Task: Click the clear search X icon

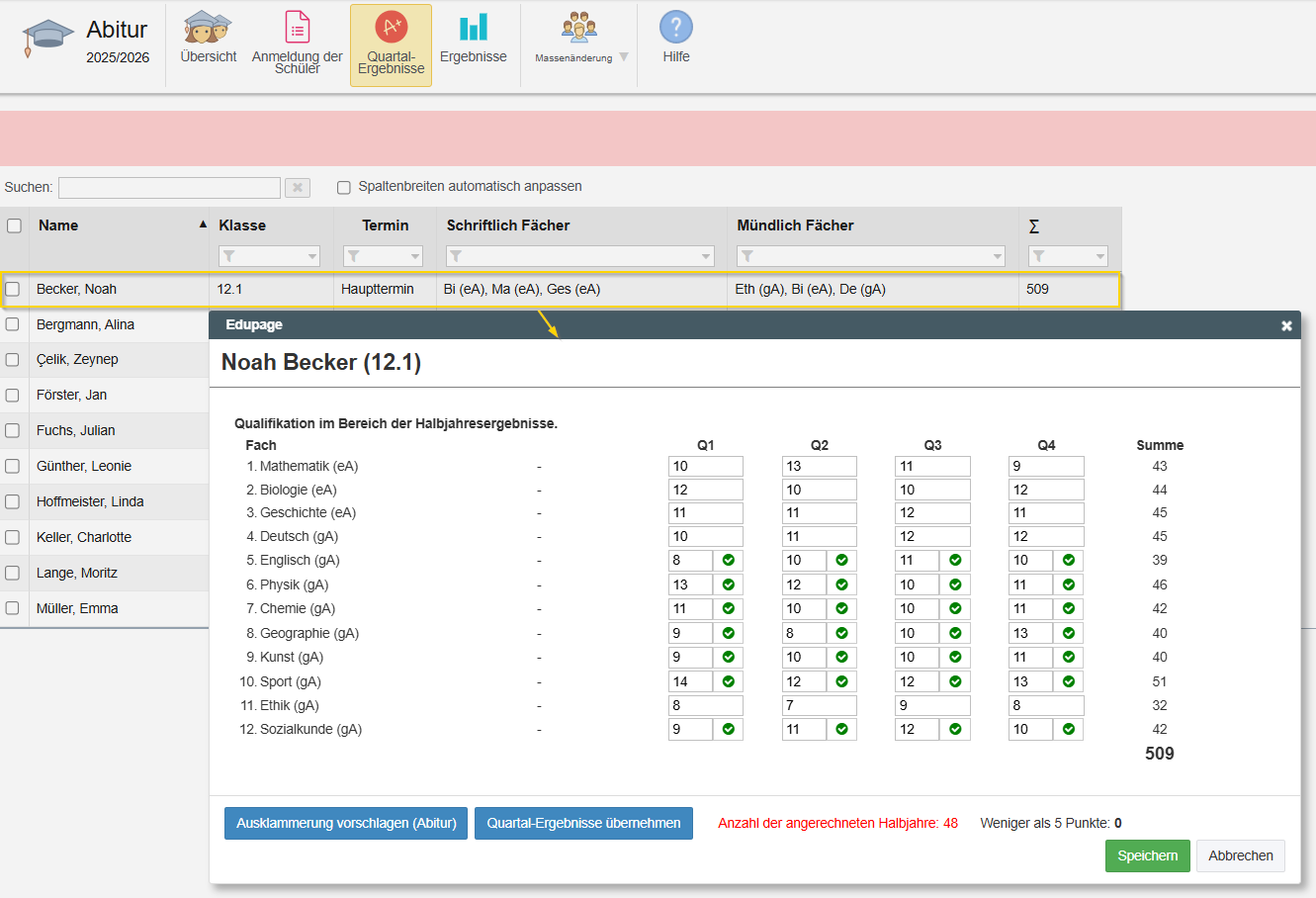Action: pyautogui.click(x=297, y=188)
